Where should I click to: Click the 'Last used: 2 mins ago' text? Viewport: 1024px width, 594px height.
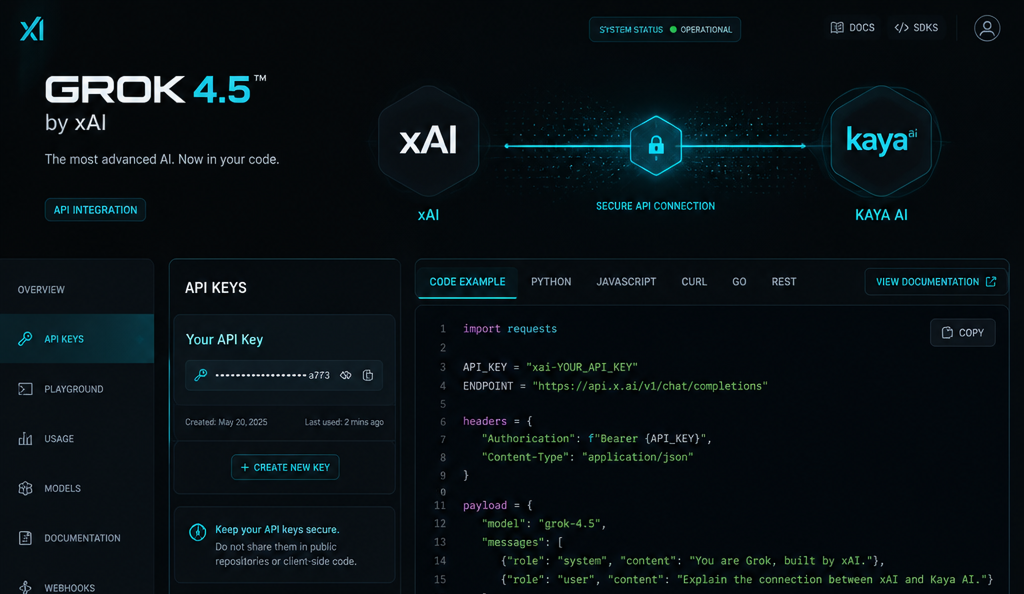click(x=344, y=422)
